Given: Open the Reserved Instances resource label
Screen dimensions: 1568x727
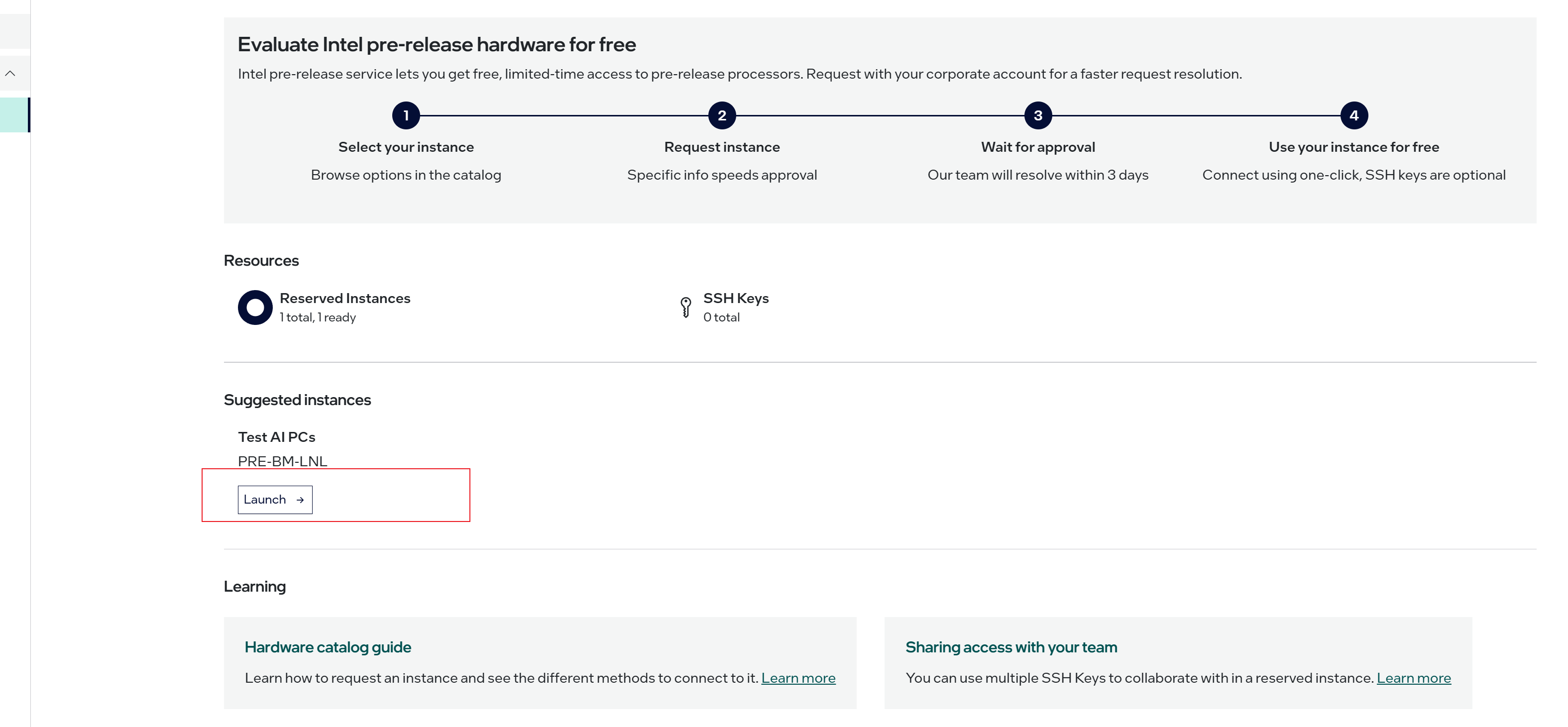Looking at the screenshot, I should (344, 298).
